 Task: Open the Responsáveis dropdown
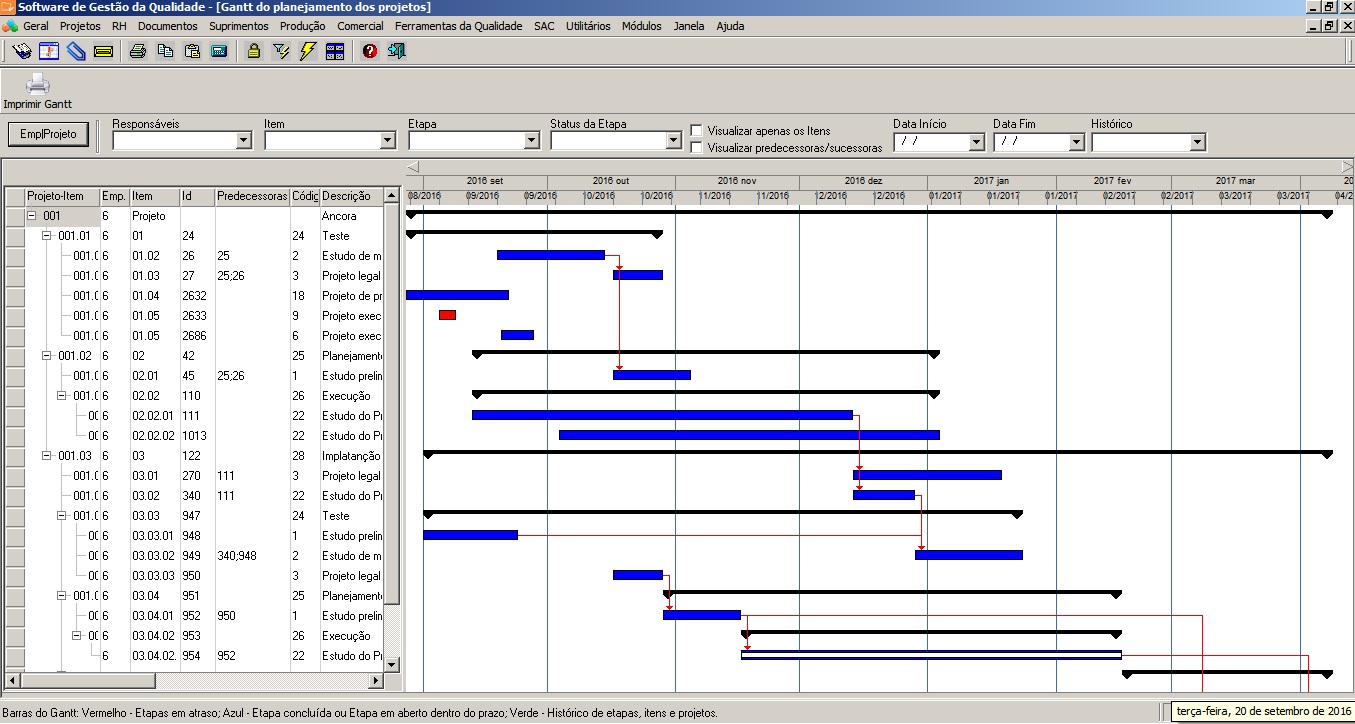point(243,142)
